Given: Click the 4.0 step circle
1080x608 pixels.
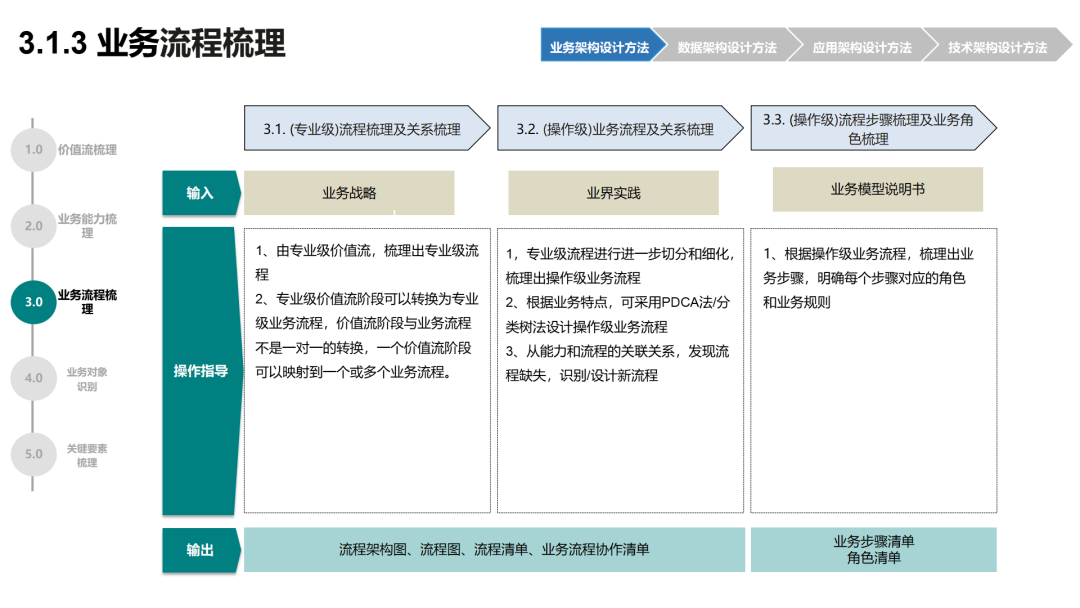Looking at the screenshot, I should [x=33, y=378].
